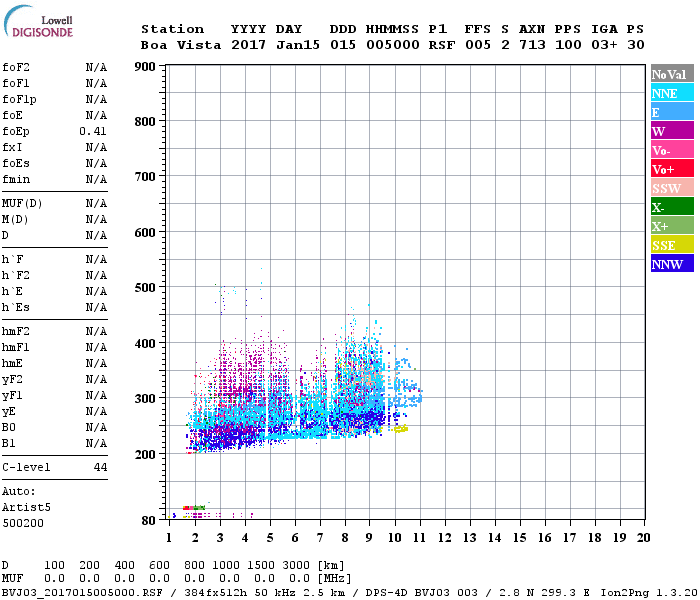Click the MUF(D) parameter label
Viewport: 700px width, 600px height.
(x=20, y=203)
